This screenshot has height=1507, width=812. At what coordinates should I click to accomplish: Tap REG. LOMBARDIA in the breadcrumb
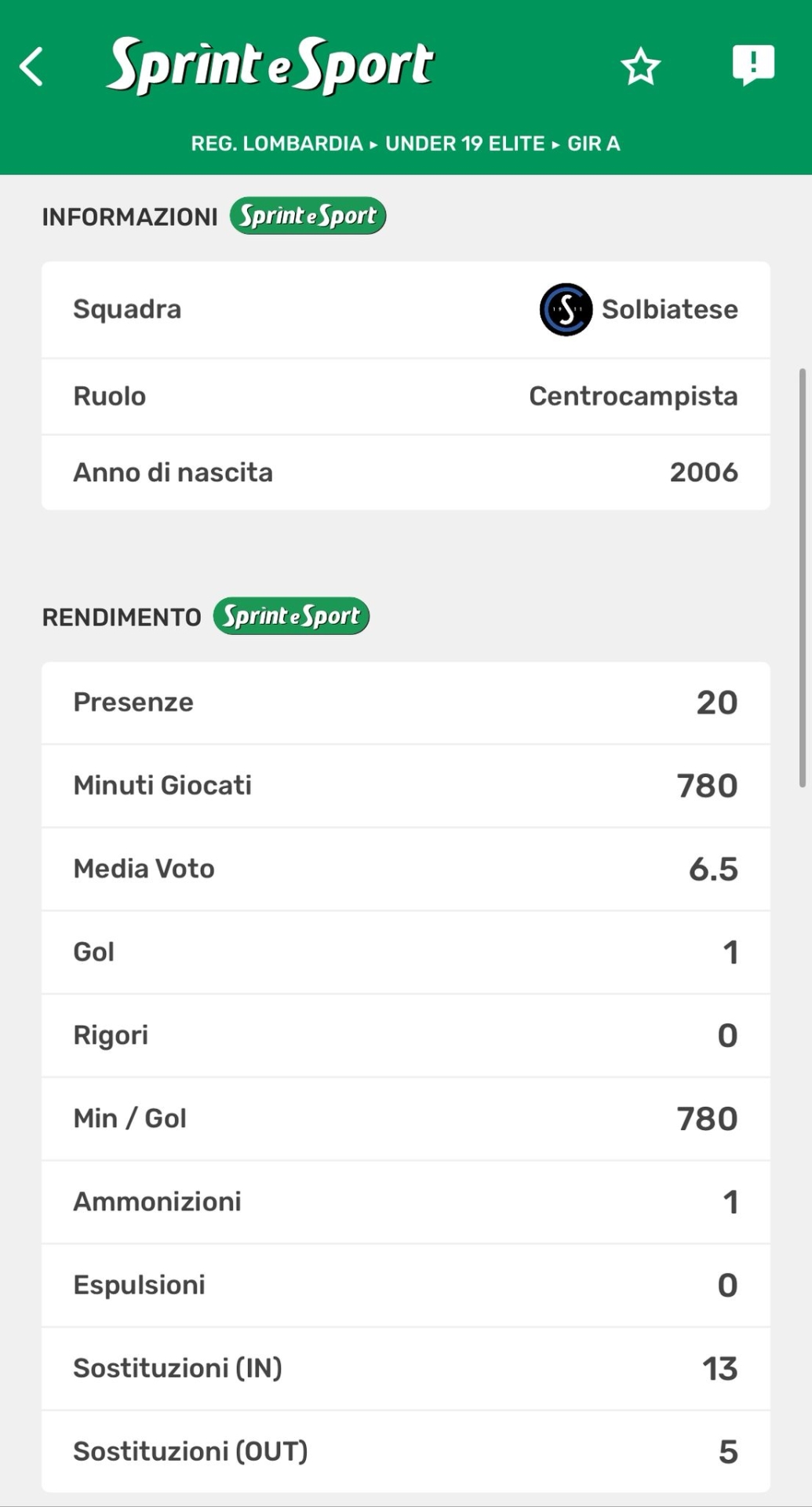click(x=277, y=144)
